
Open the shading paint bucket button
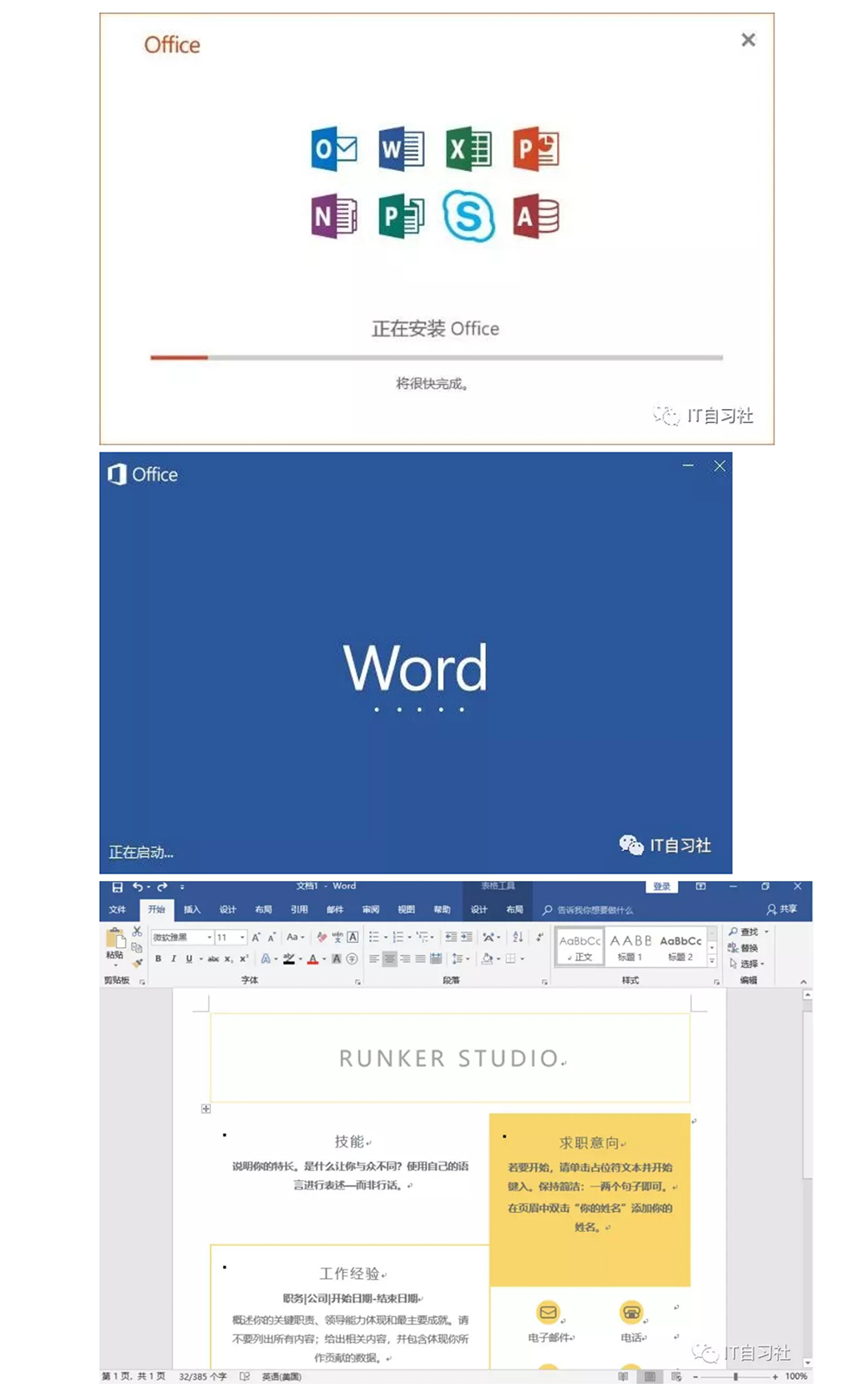pyautogui.click(x=487, y=959)
